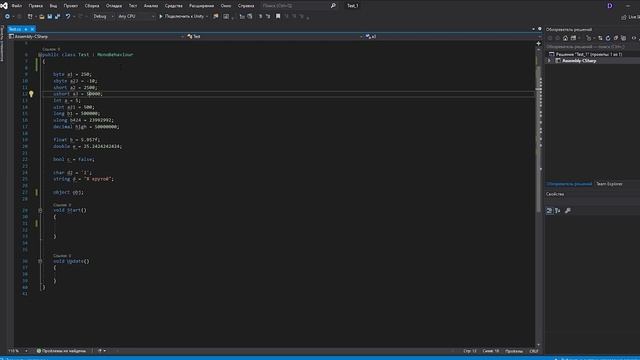Click the Пробелы status bar entry
Image resolution: width=640 pixels, height=360 pixels.
coord(514,351)
